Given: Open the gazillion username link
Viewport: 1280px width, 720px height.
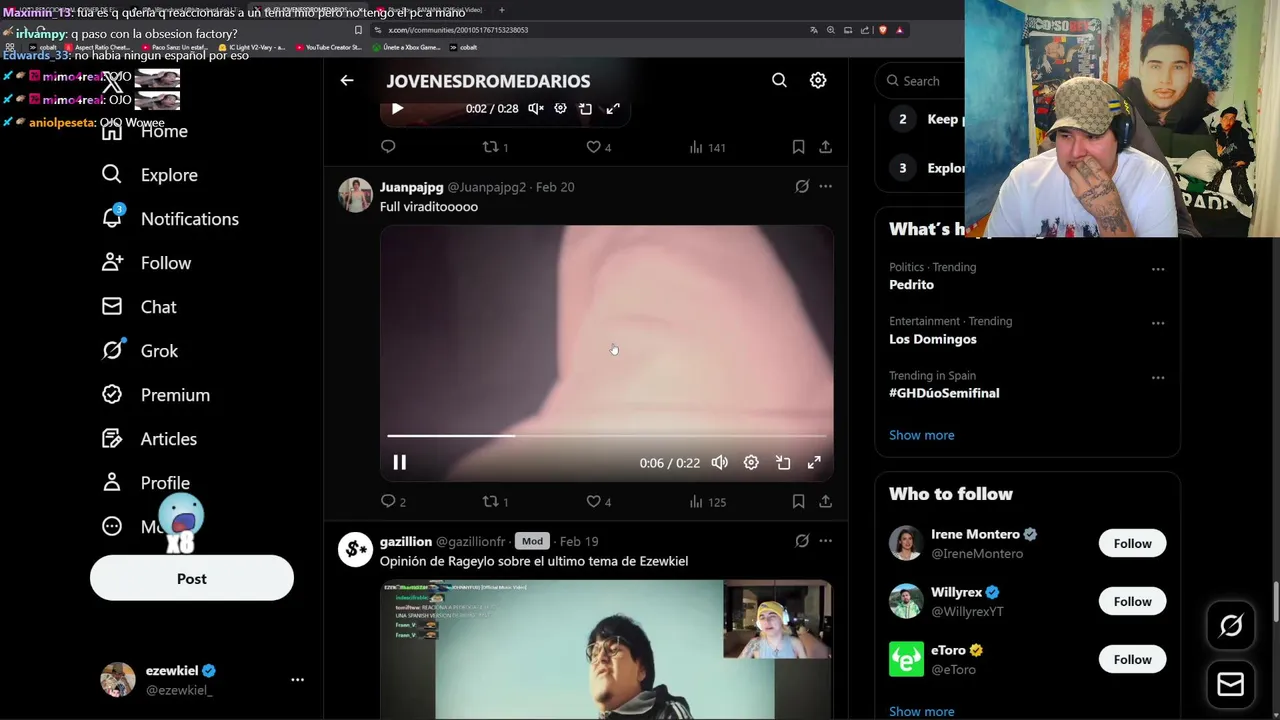Looking at the screenshot, I should pos(470,541).
